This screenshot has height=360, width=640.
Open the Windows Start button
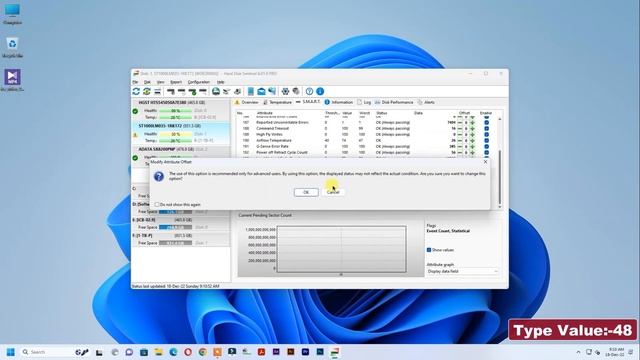11,352
